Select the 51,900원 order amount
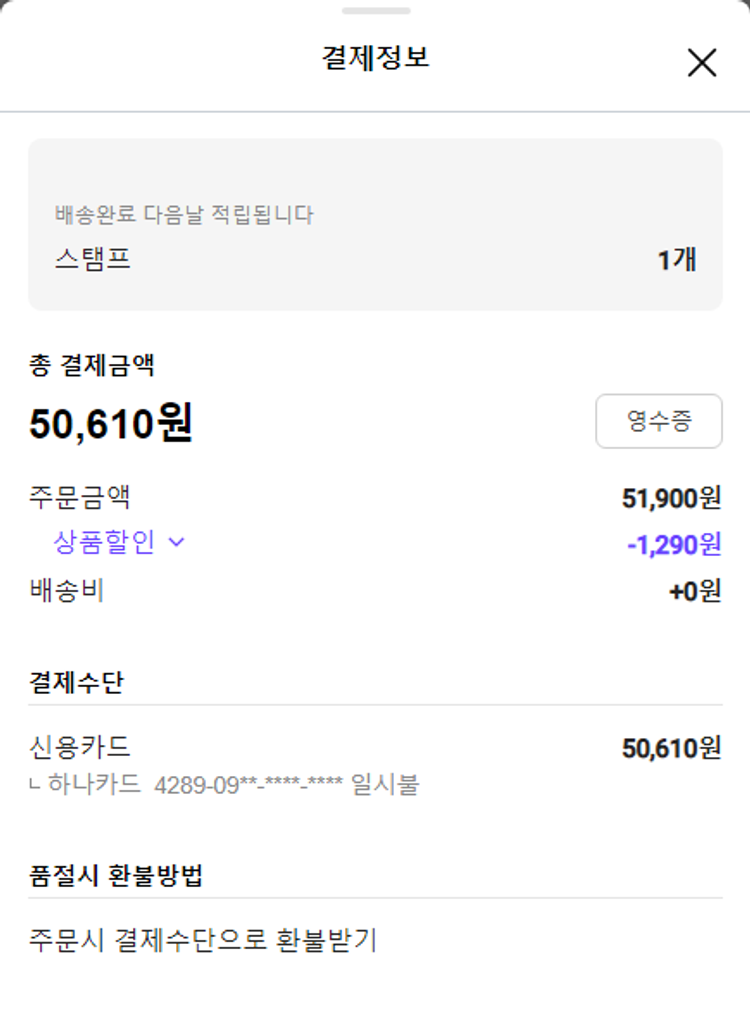This screenshot has height=1034, width=750. tap(671, 497)
